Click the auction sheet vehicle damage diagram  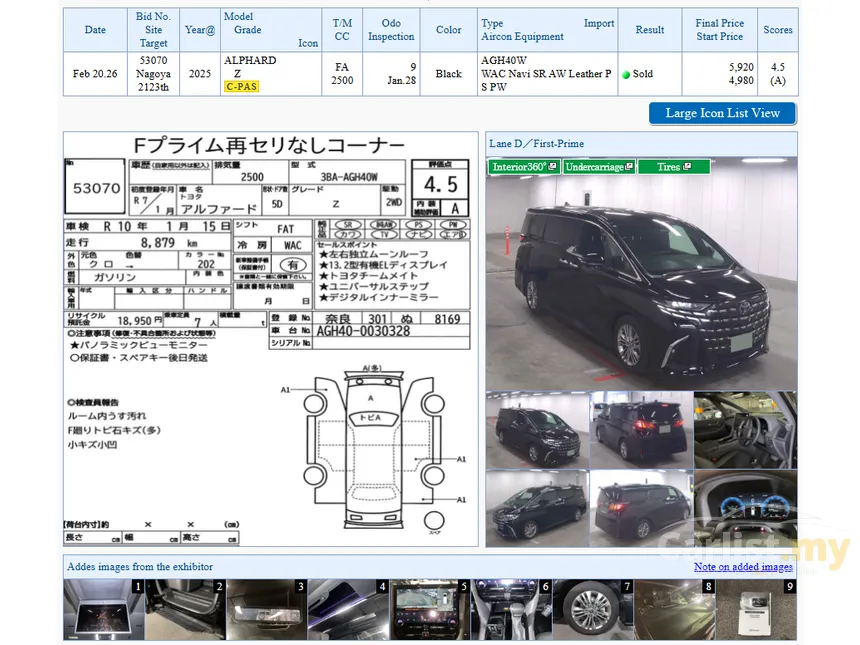pos(373,447)
